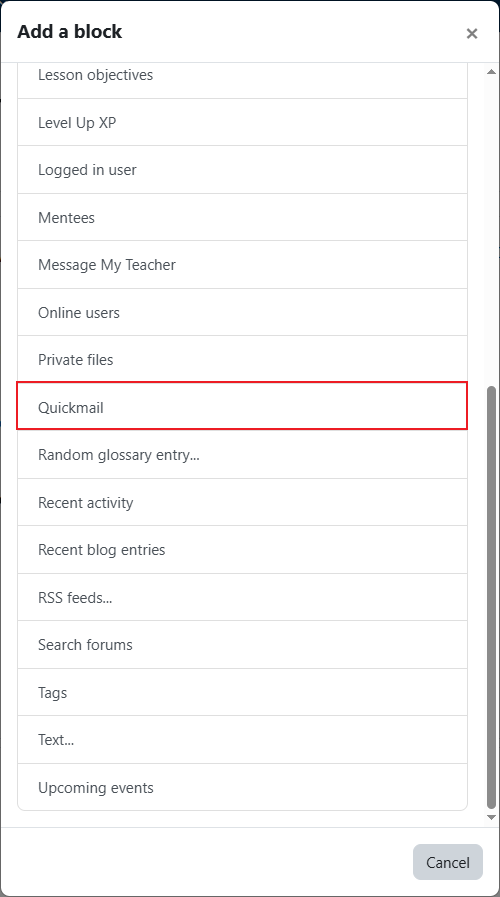
Task: Pick the Online users block
Action: [243, 312]
